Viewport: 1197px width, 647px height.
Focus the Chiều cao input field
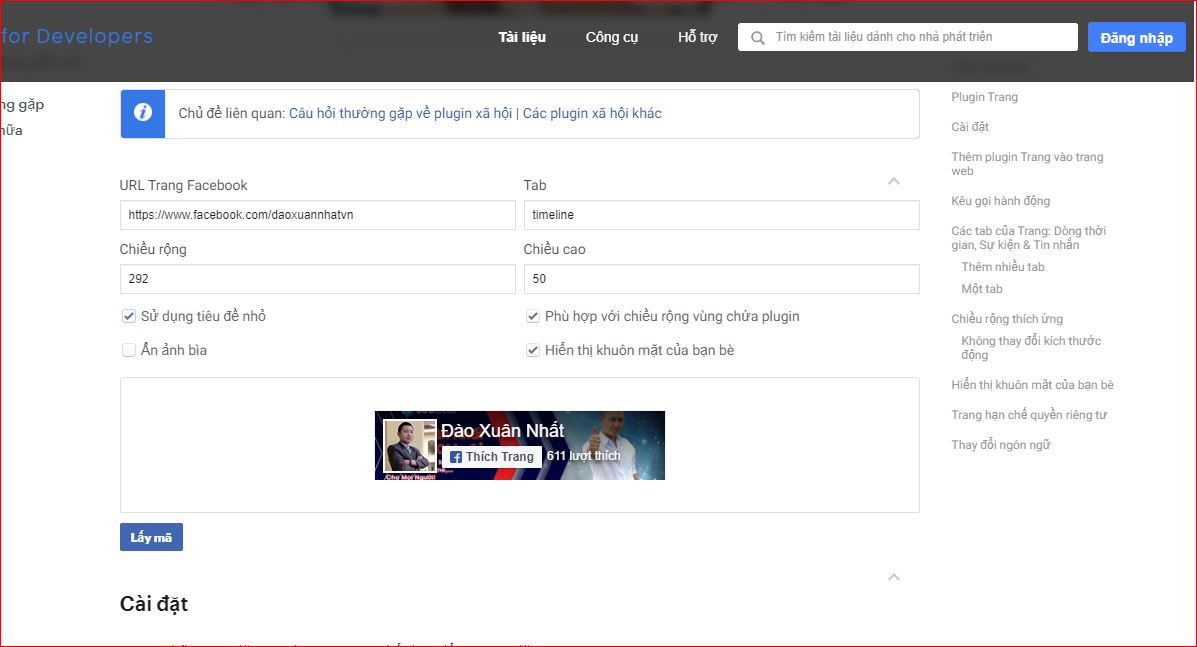pyautogui.click(x=721, y=279)
